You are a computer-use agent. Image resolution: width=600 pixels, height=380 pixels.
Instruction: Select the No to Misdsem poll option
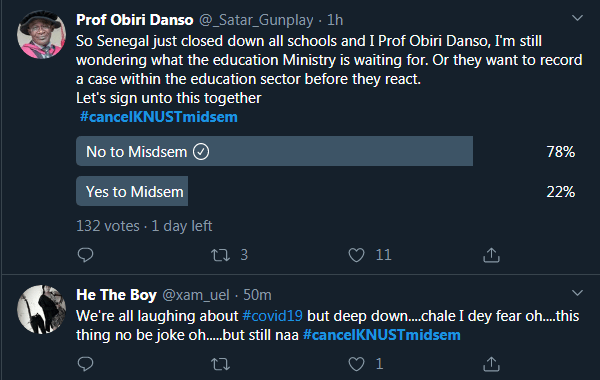coord(274,151)
